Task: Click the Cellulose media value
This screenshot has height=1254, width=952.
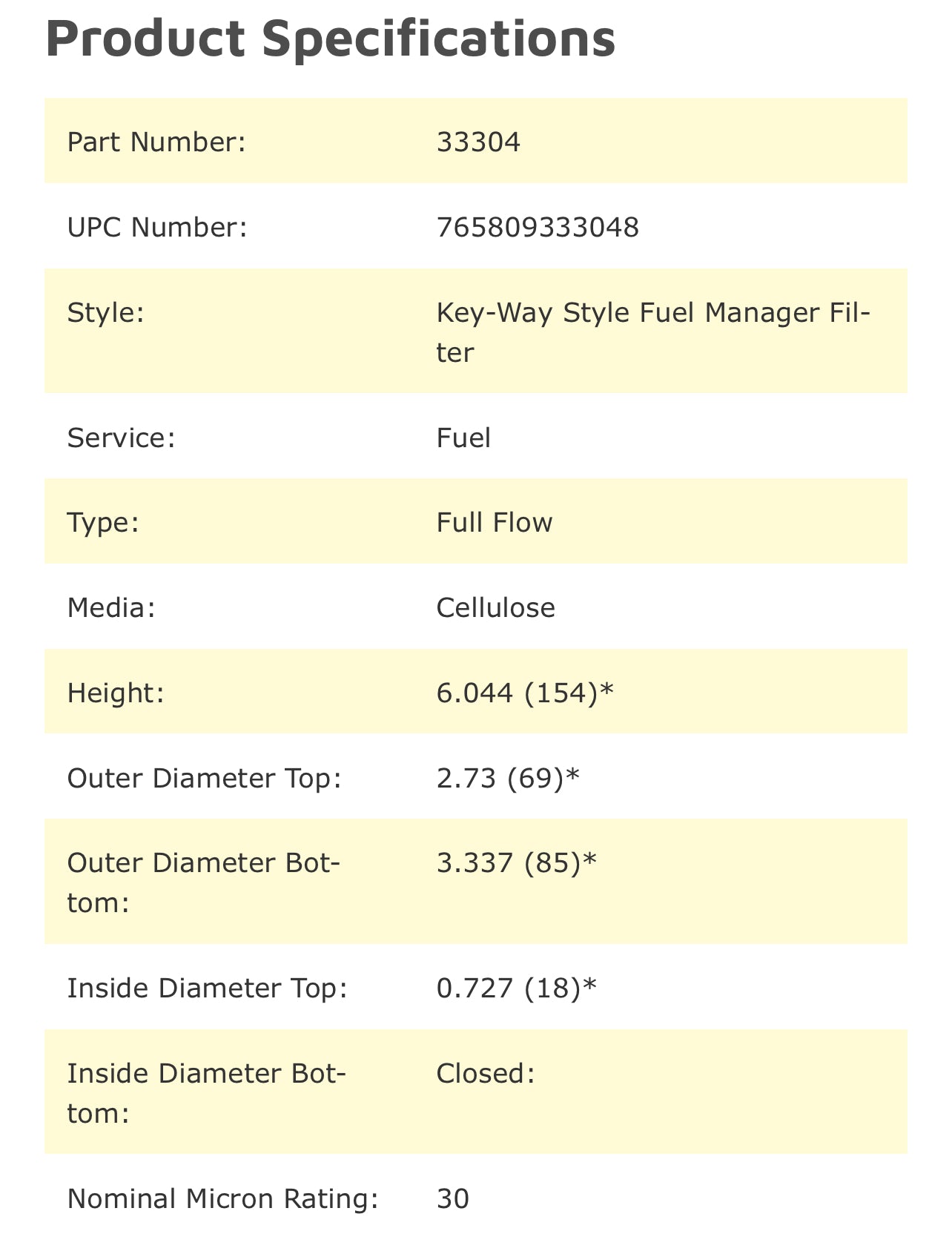Action: point(495,608)
